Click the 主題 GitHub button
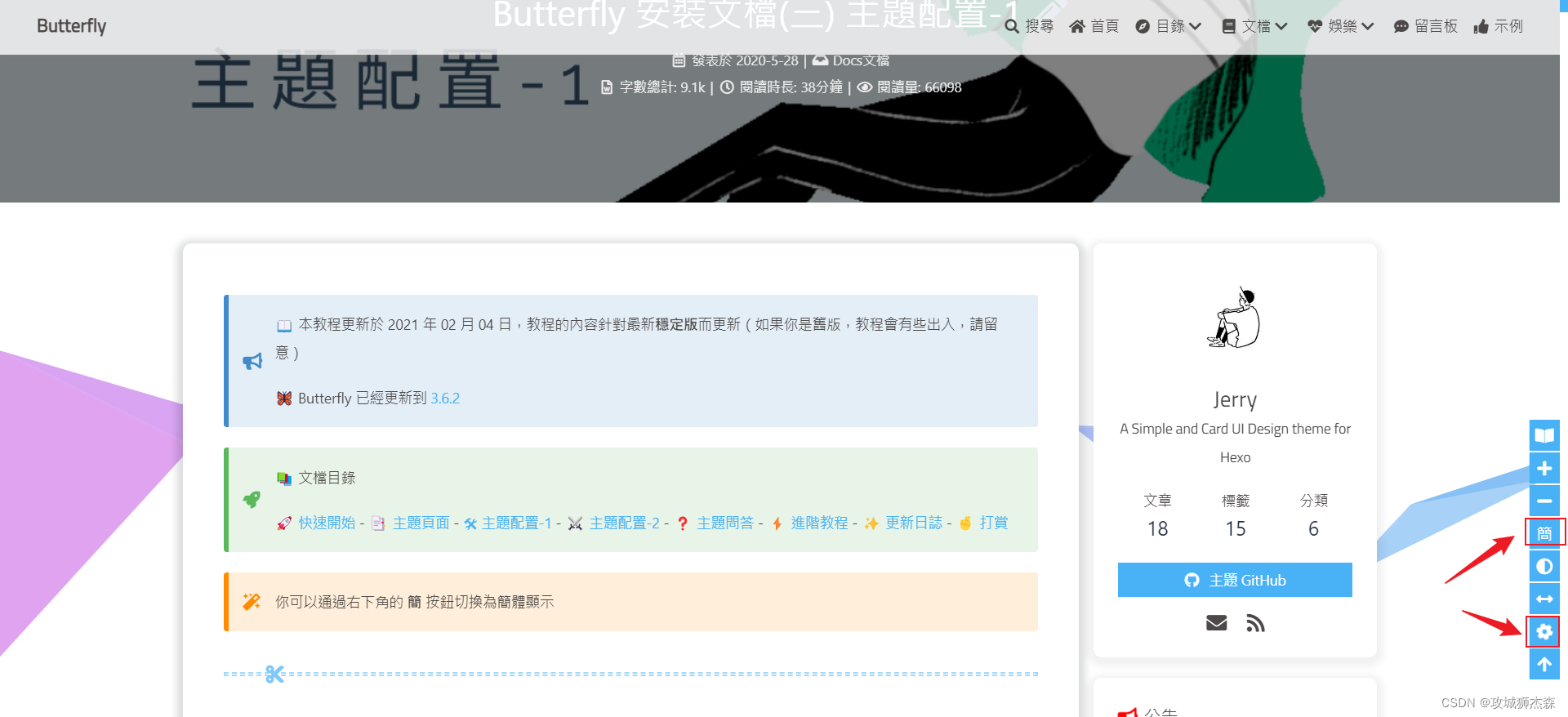The image size is (1568, 717). click(1235, 580)
